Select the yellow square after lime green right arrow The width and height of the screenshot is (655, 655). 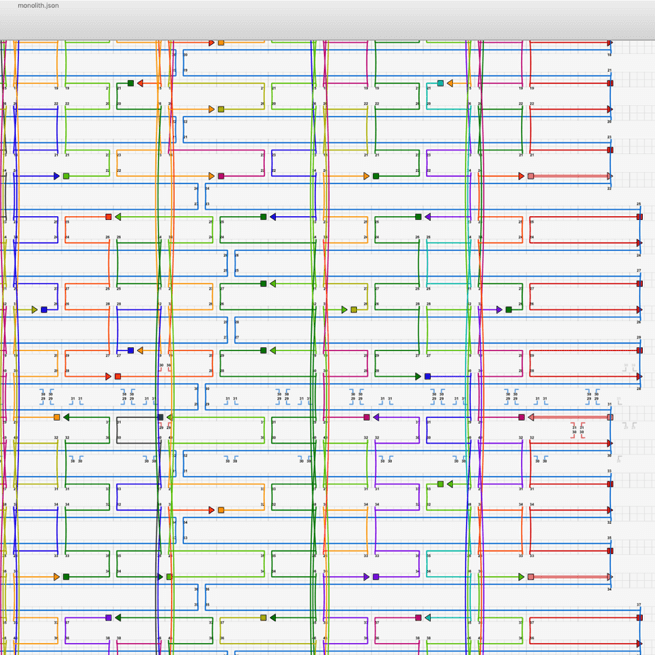coord(354,310)
